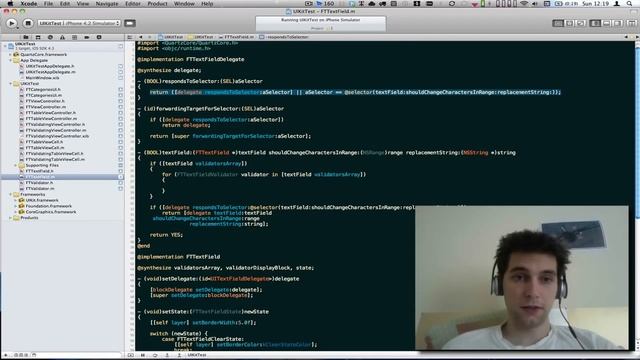The image size is (640, 360).
Task: Select the Standard editor button
Action: (558, 23)
